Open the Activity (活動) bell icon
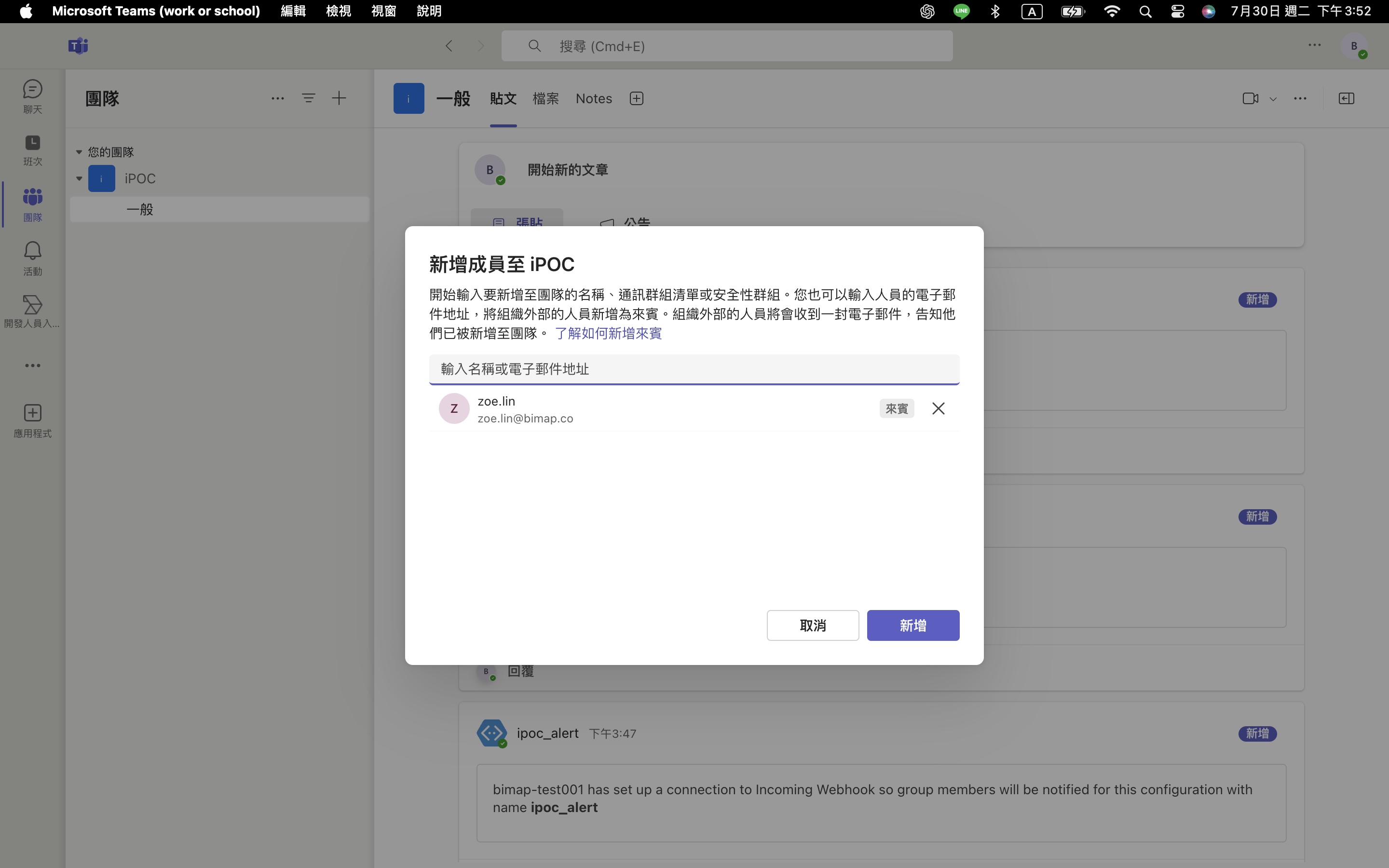Image resolution: width=1389 pixels, height=868 pixels. click(32, 258)
